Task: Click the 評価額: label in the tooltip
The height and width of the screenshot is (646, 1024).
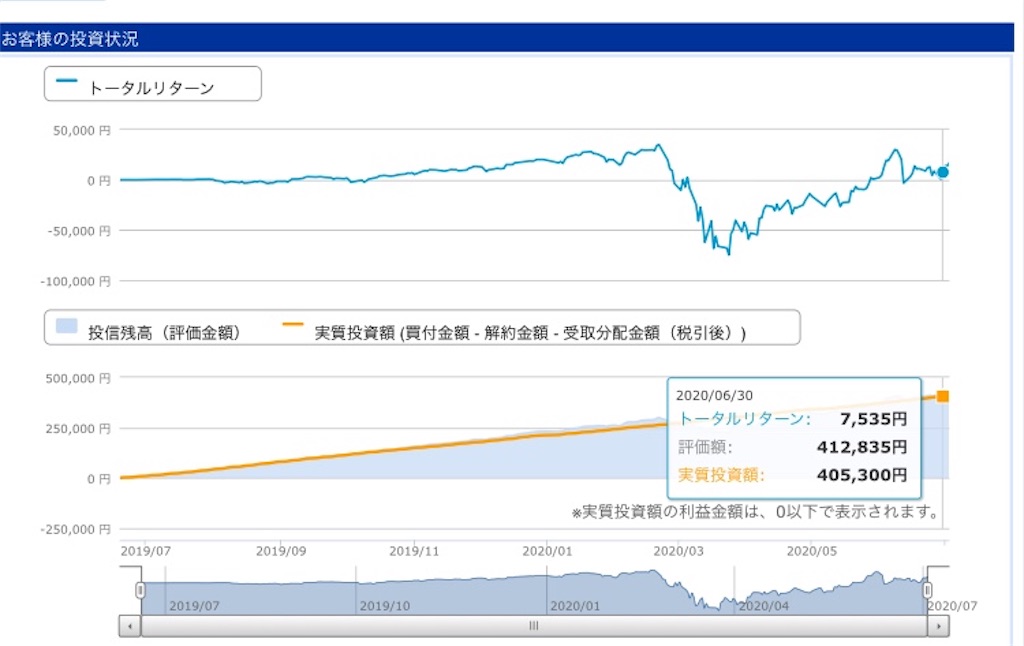Action: click(x=705, y=447)
